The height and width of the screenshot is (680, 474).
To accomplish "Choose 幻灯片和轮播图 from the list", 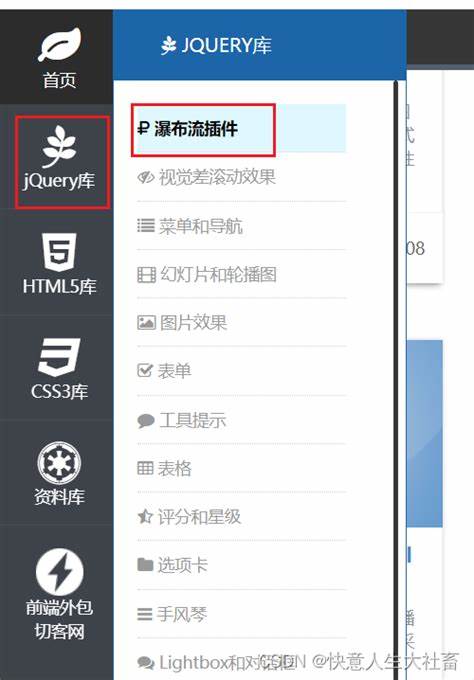I will [x=242, y=274].
